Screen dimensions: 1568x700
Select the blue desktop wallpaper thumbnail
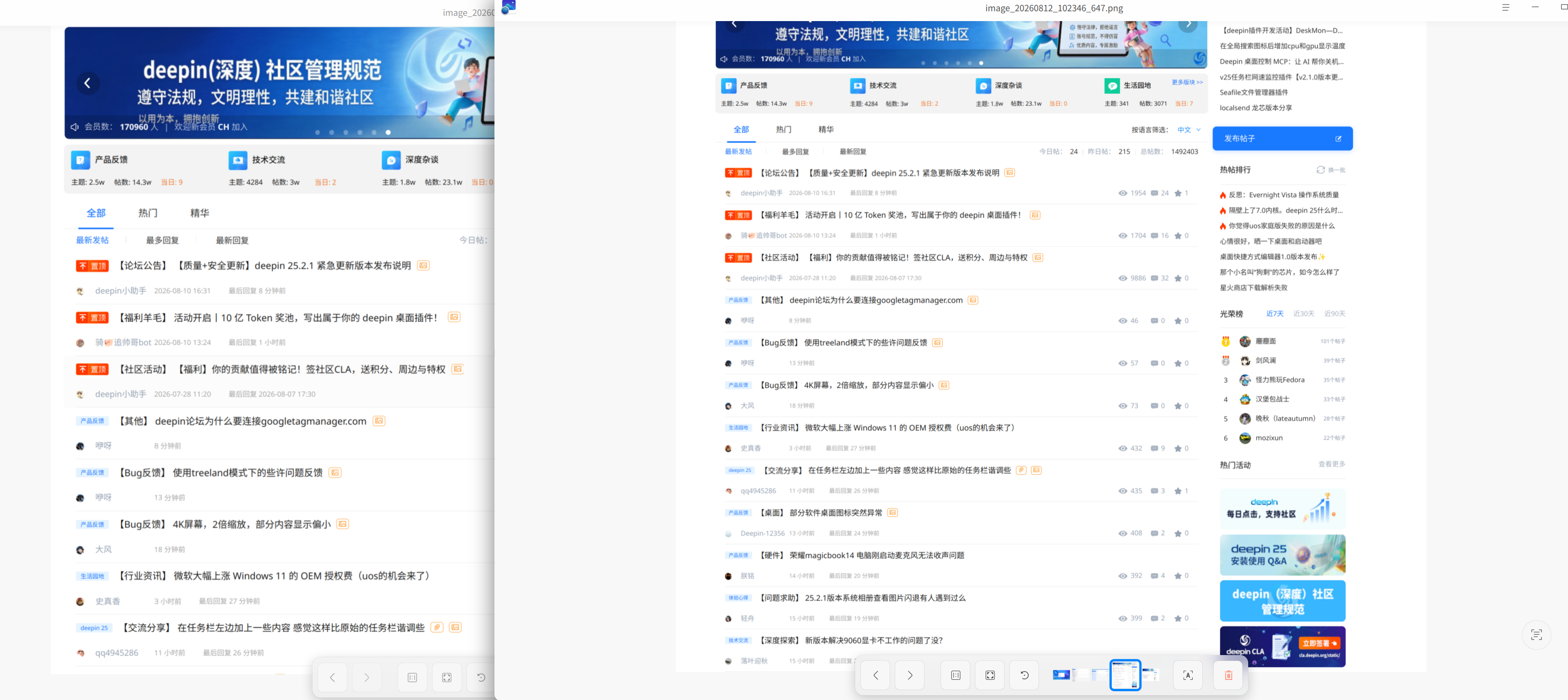pyautogui.click(x=1061, y=674)
